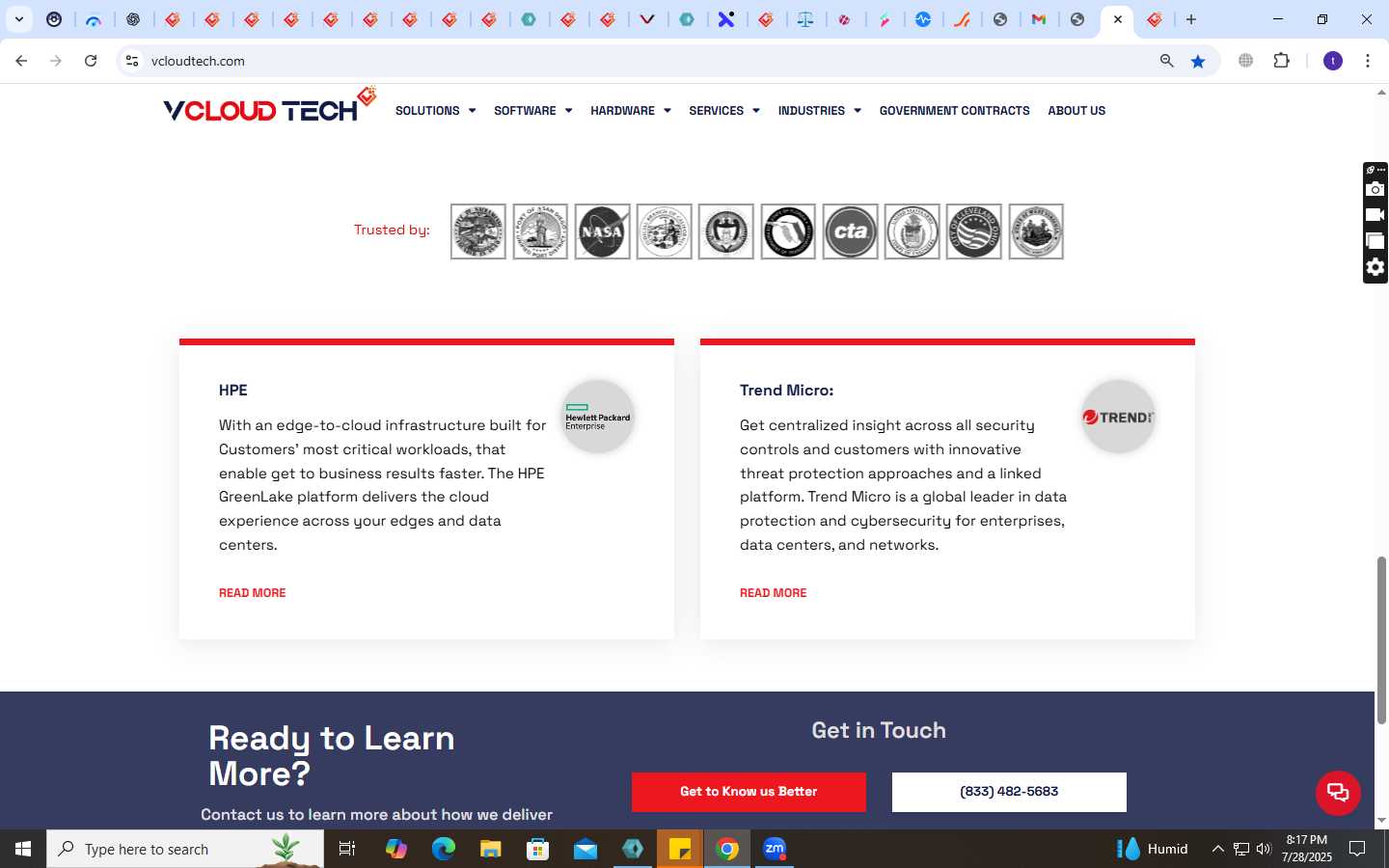Click the scrollbar up arrow

[1381, 93]
